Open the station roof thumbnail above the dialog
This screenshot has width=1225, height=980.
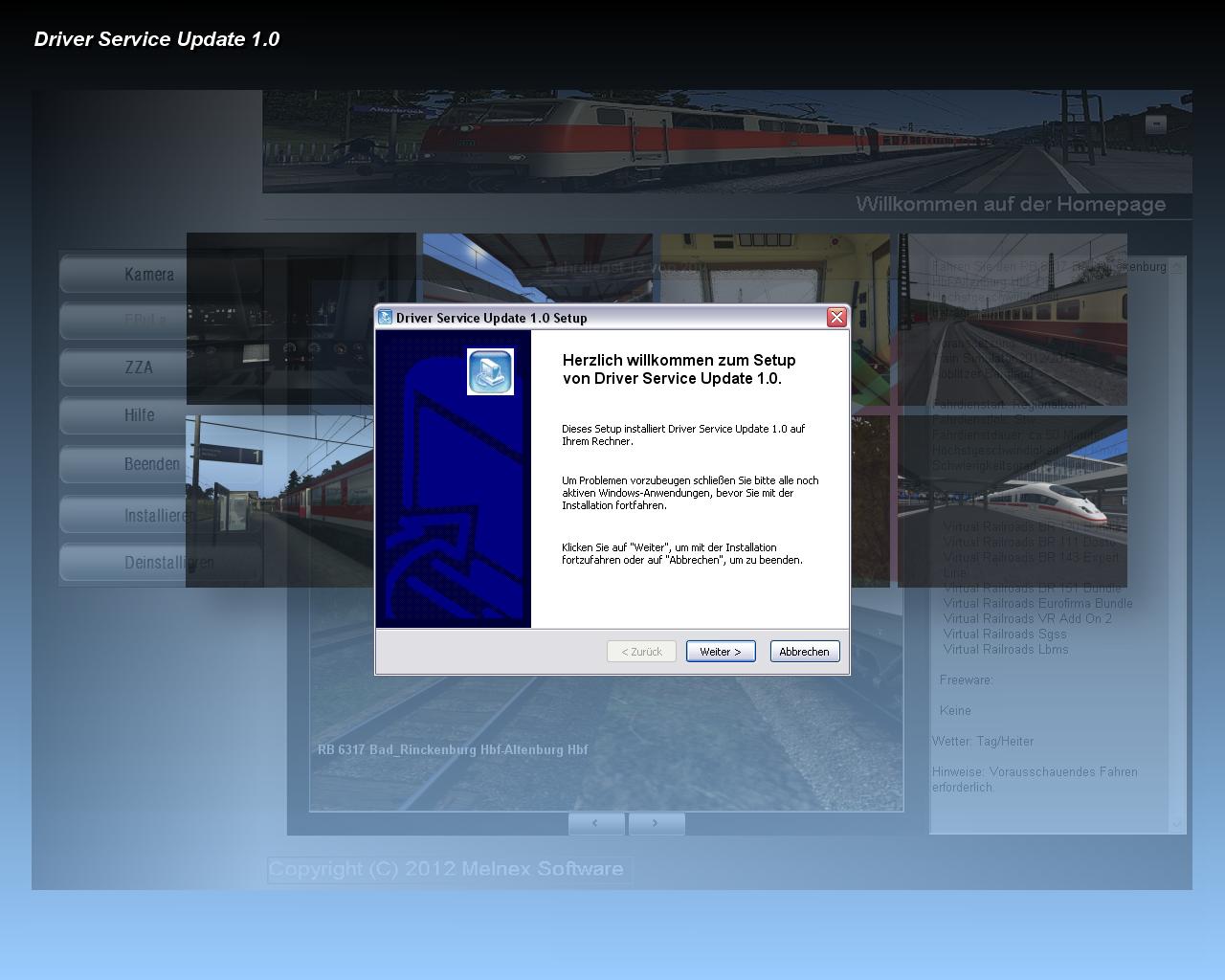(x=538, y=269)
